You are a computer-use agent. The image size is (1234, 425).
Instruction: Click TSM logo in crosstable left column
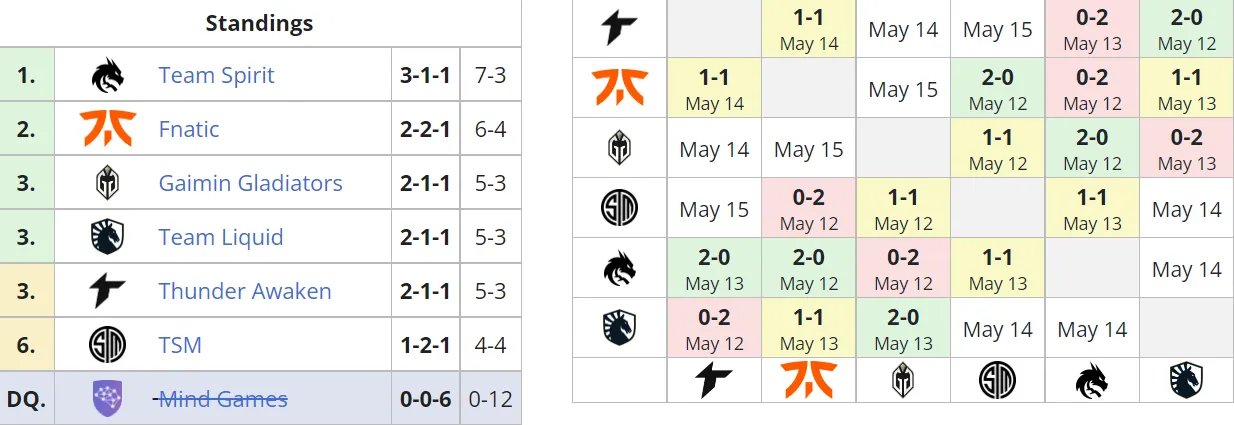point(619,208)
